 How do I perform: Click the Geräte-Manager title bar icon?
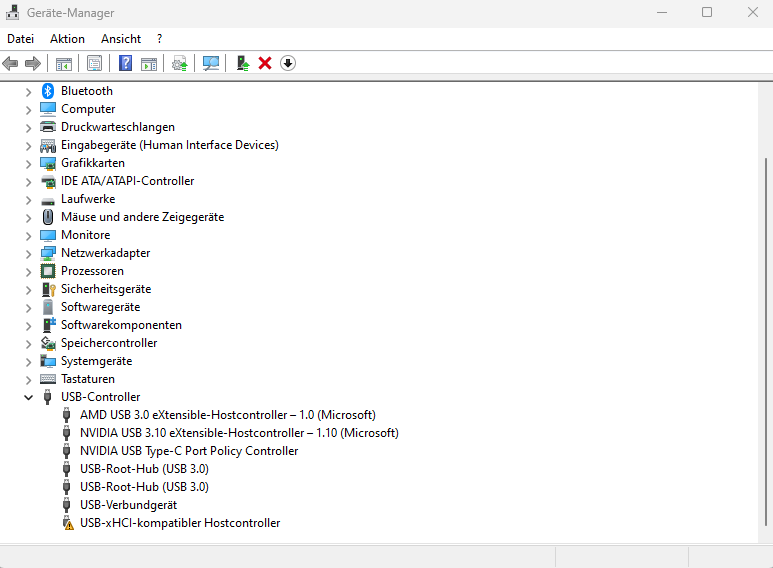[12, 12]
